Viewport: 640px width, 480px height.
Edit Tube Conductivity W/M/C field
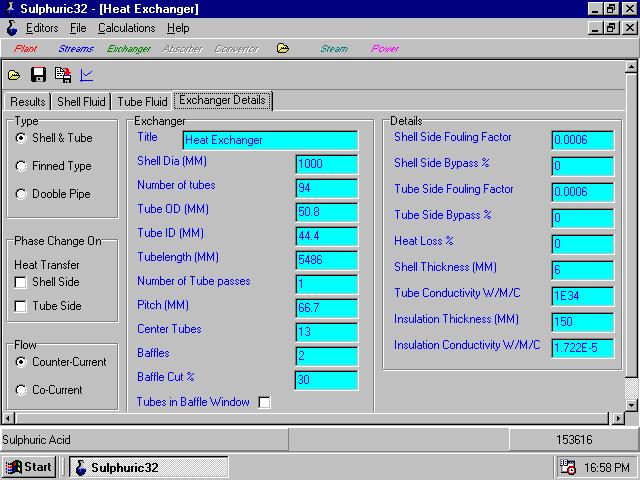point(582,296)
